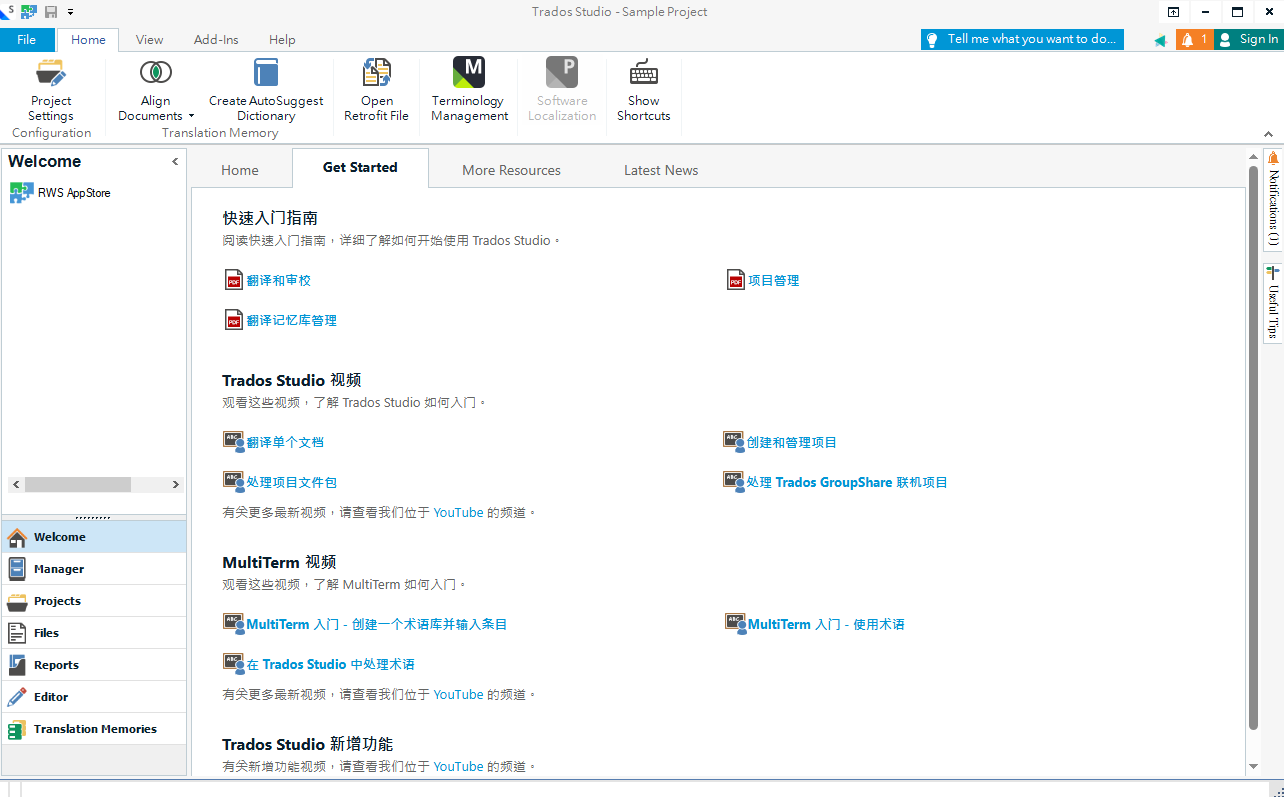
Task: Switch to the More Resources tab
Action: (x=511, y=170)
